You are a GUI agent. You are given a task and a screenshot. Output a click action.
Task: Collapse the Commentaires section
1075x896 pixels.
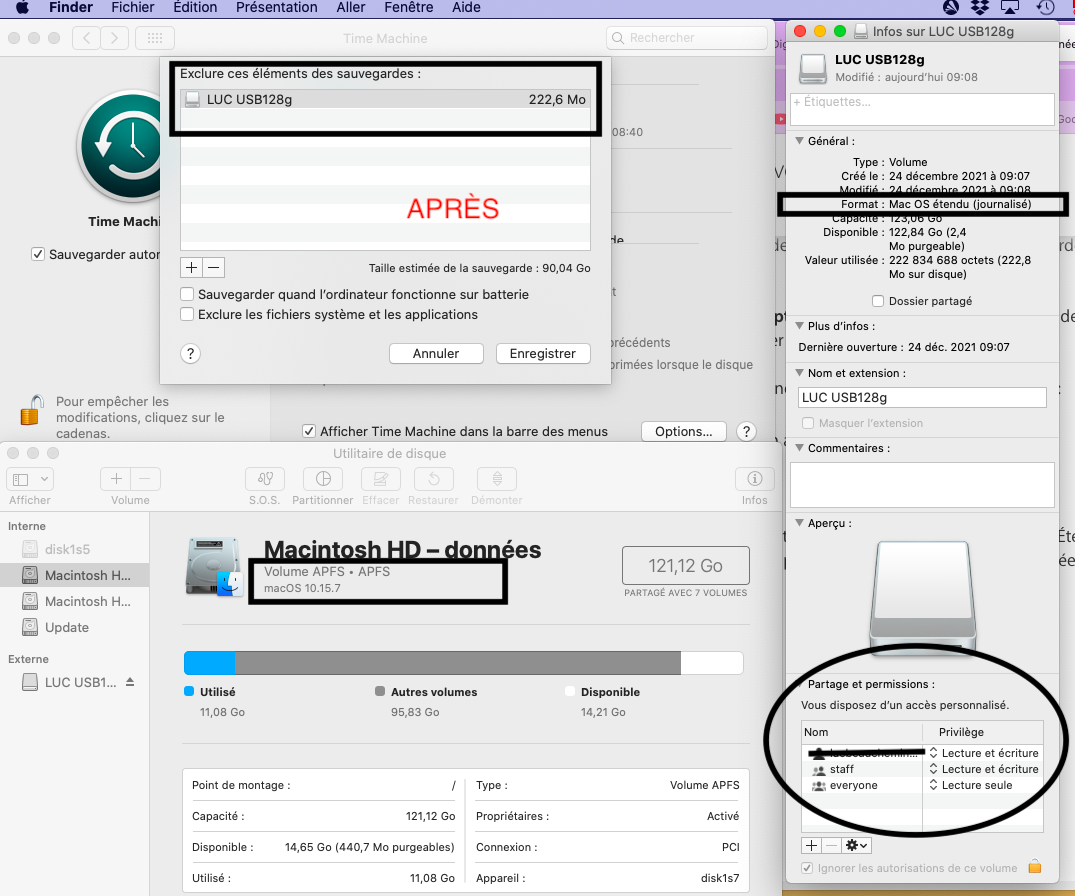pyautogui.click(x=799, y=448)
